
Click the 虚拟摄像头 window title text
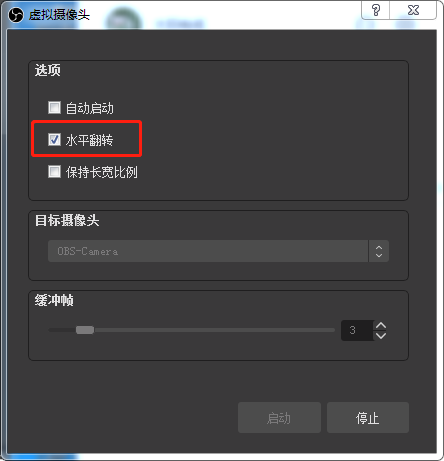tap(59, 15)
